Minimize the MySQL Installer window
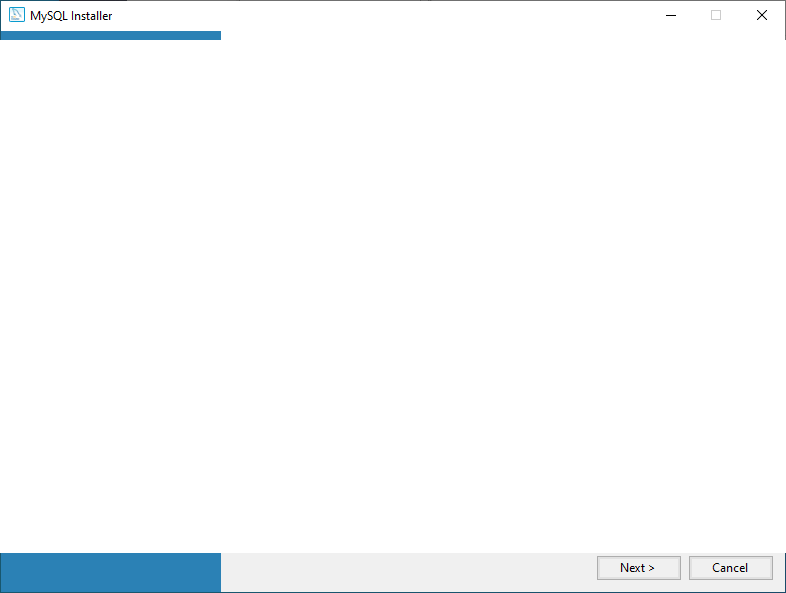786x593 pixels. click(x=669, y=15)
